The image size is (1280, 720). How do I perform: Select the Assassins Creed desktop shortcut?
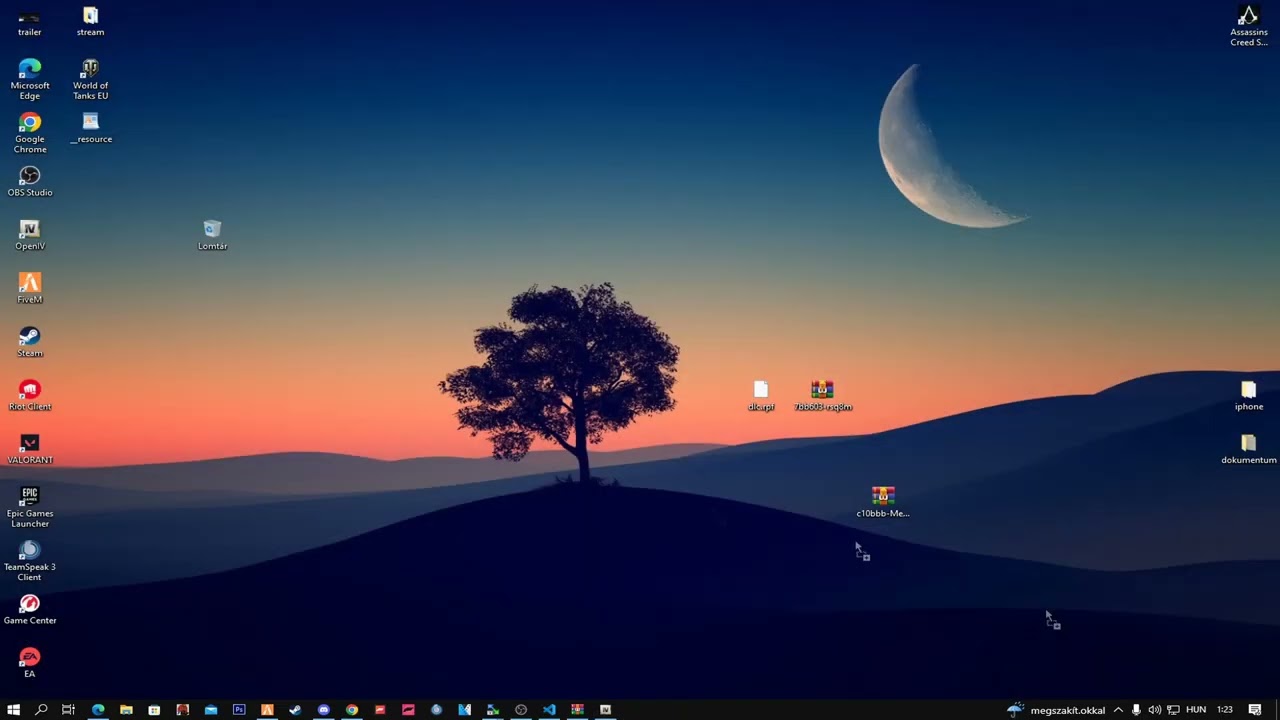[1248, 26]
